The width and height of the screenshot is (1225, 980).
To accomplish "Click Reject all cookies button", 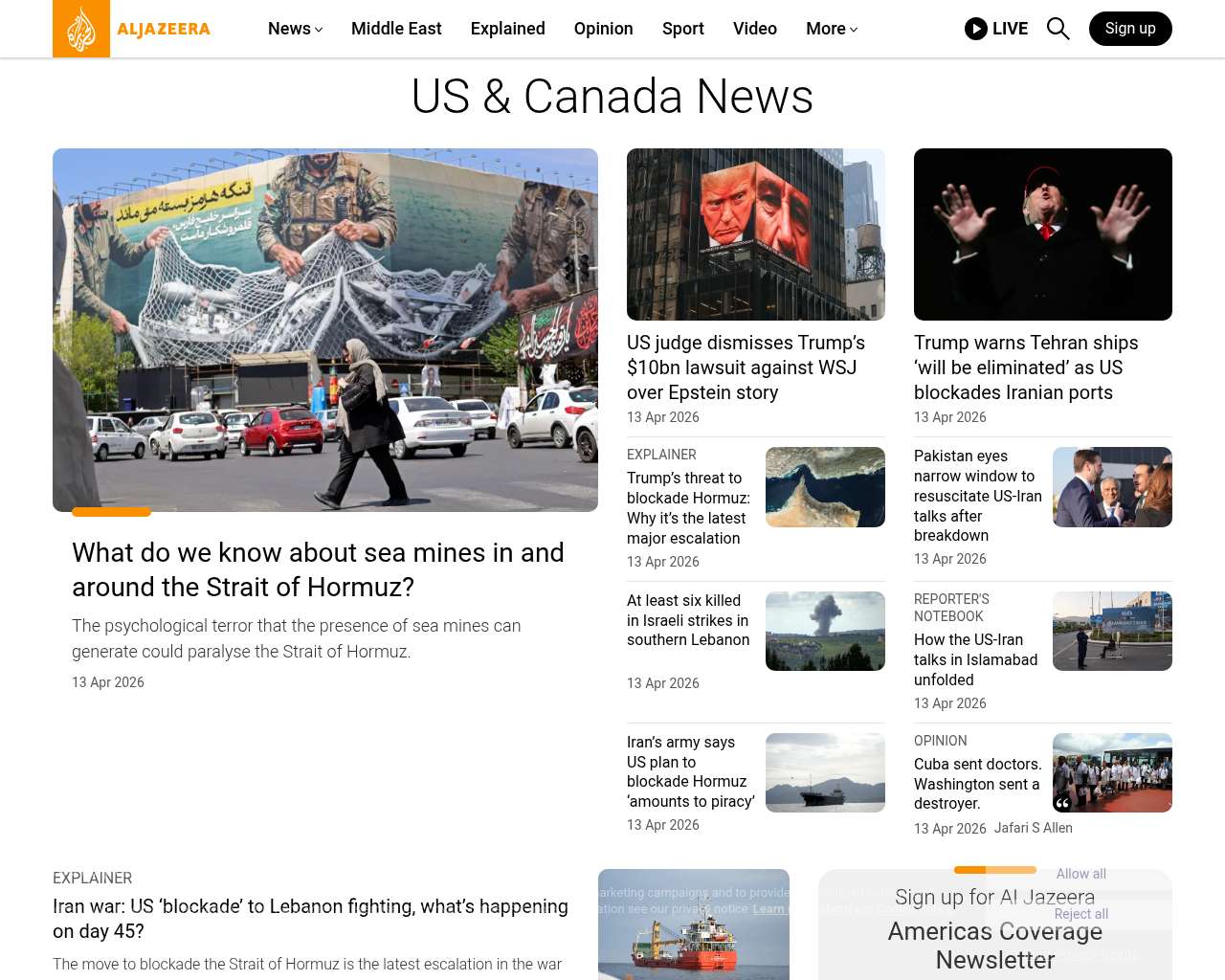I will tap(1080, 914).
